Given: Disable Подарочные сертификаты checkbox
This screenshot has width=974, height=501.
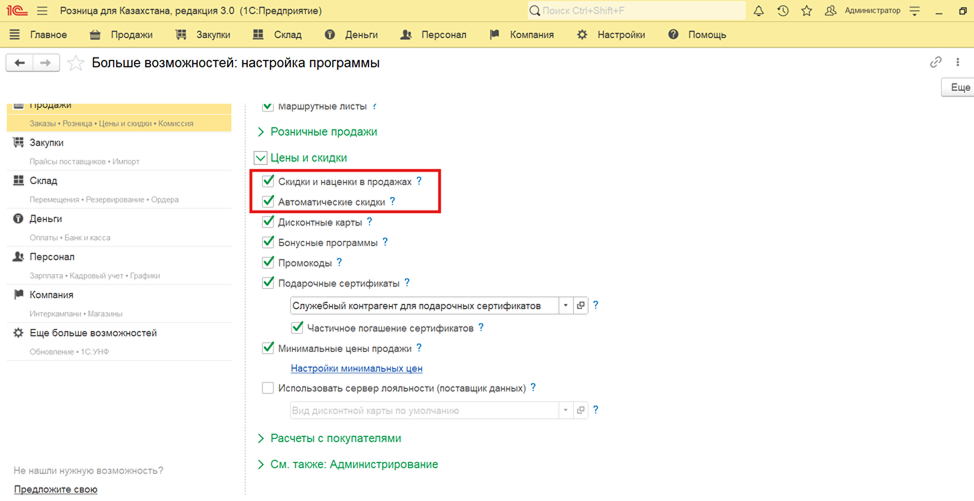Looking at the screenshot, I should click(268, 282).
